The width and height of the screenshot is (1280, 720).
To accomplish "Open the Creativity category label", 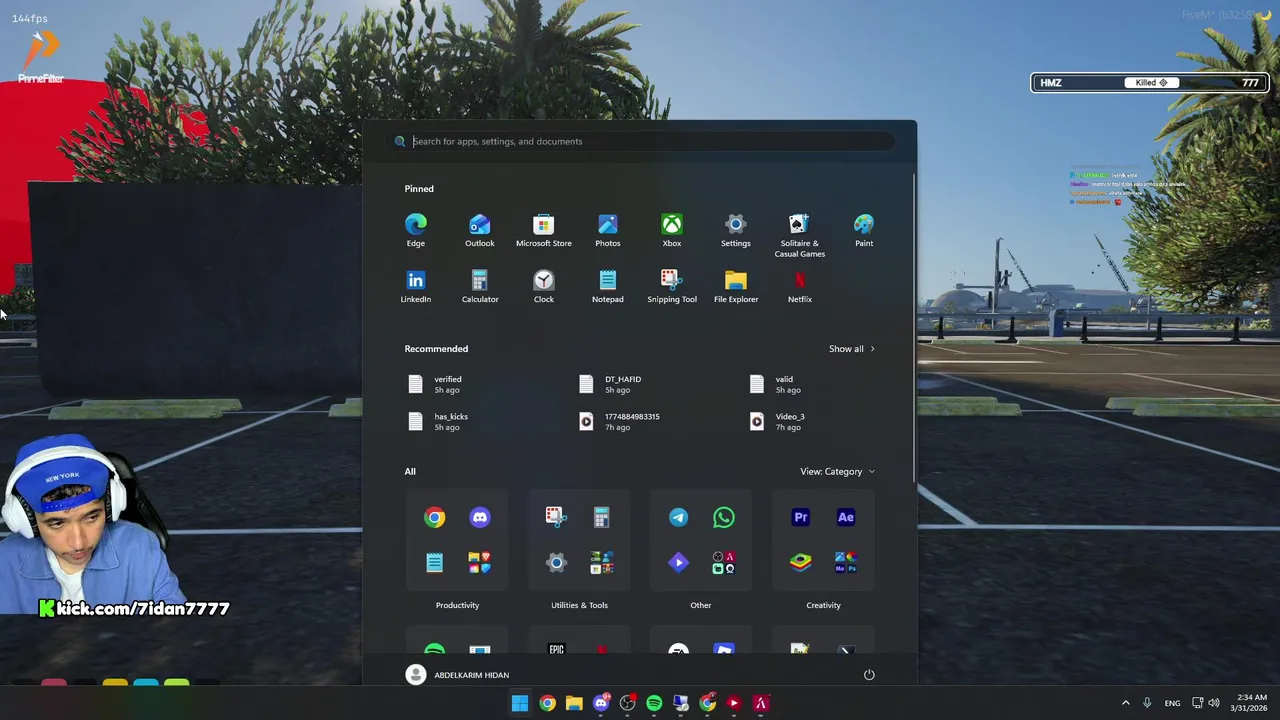I will pos(823,605).
